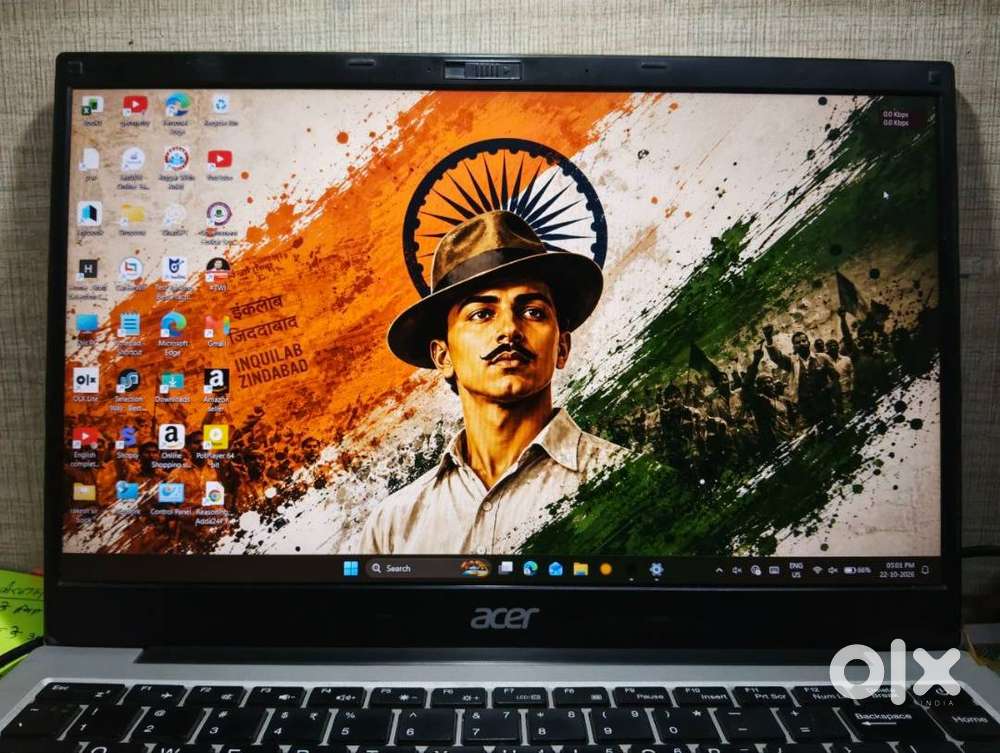The width and height of the screenshot is (1000, 753).
Task: Open the Excel file desktop icon
Action: (92, 110)
